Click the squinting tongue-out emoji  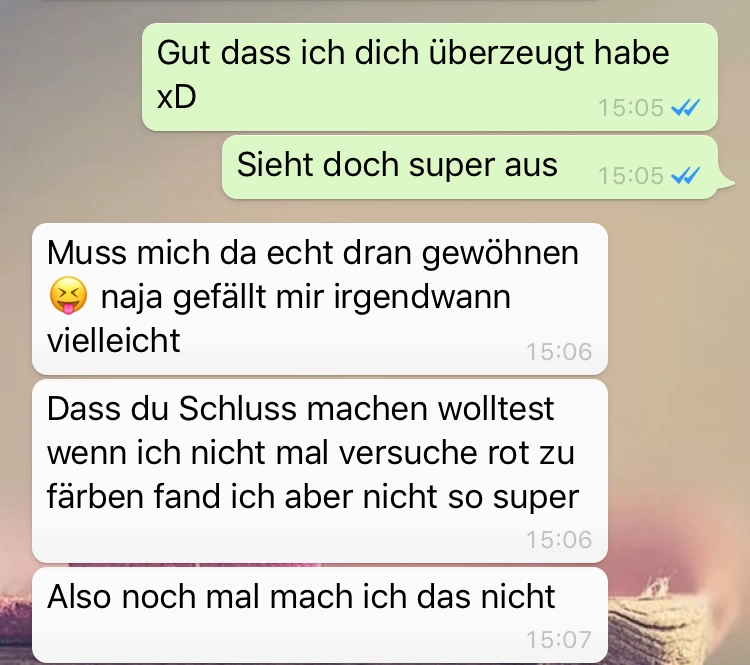[68, 296]
